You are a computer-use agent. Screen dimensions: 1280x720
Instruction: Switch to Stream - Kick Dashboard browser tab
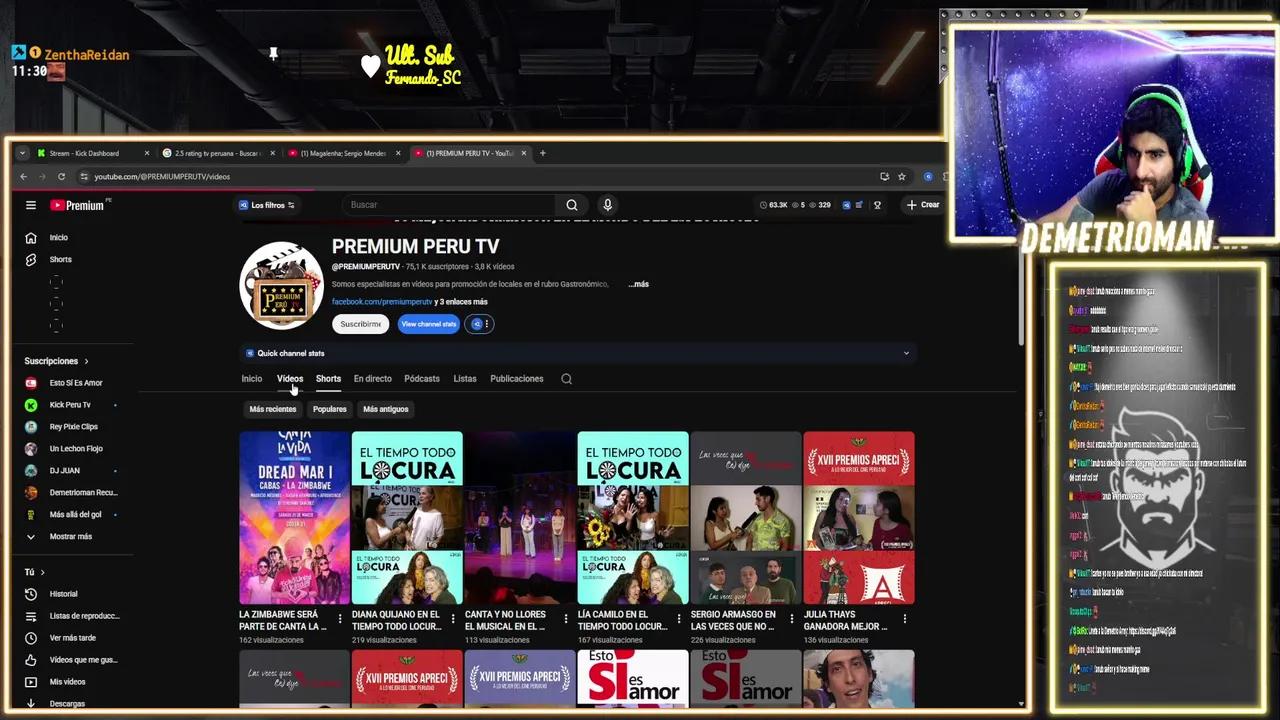click(92, 153)
